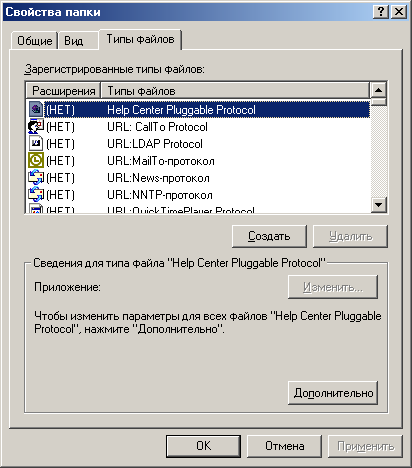Click the question mark help icon in title bar

coord(381,12)
